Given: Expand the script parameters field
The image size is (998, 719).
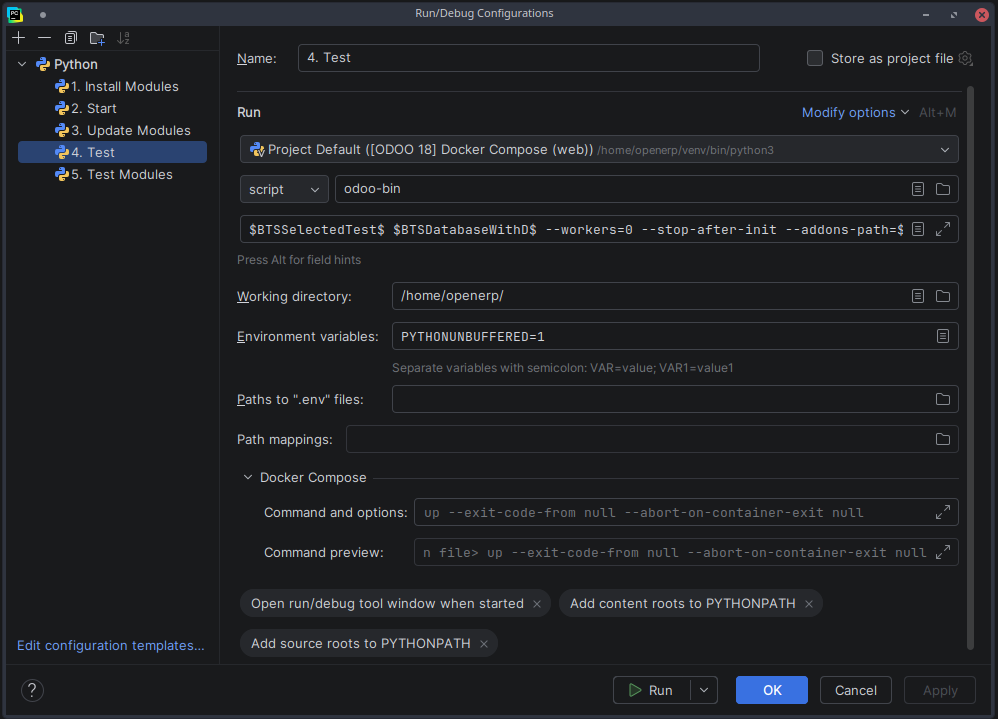Looking at the screenshot, I should coord(943,229).
